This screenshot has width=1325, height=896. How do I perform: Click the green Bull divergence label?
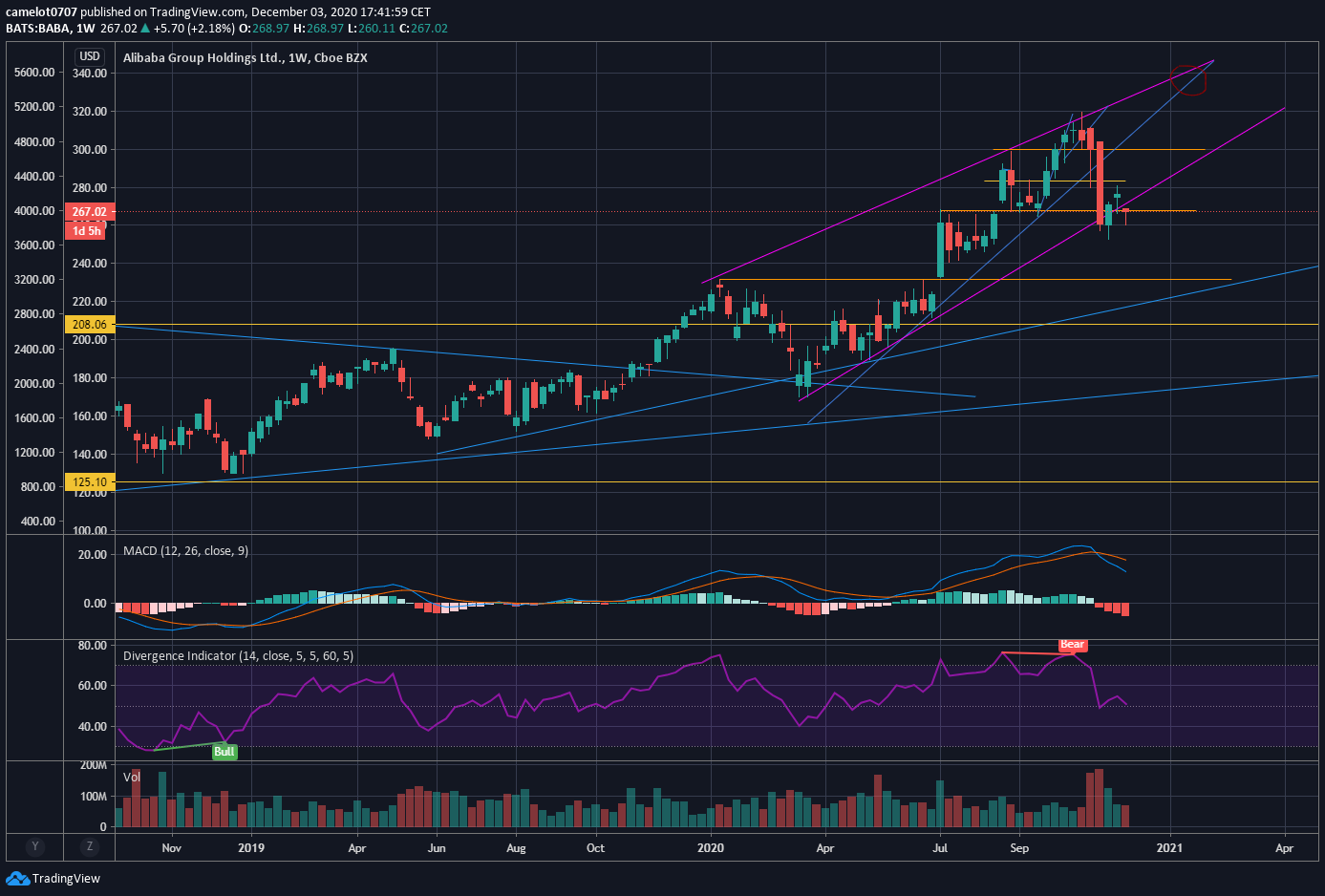[224, 752]
